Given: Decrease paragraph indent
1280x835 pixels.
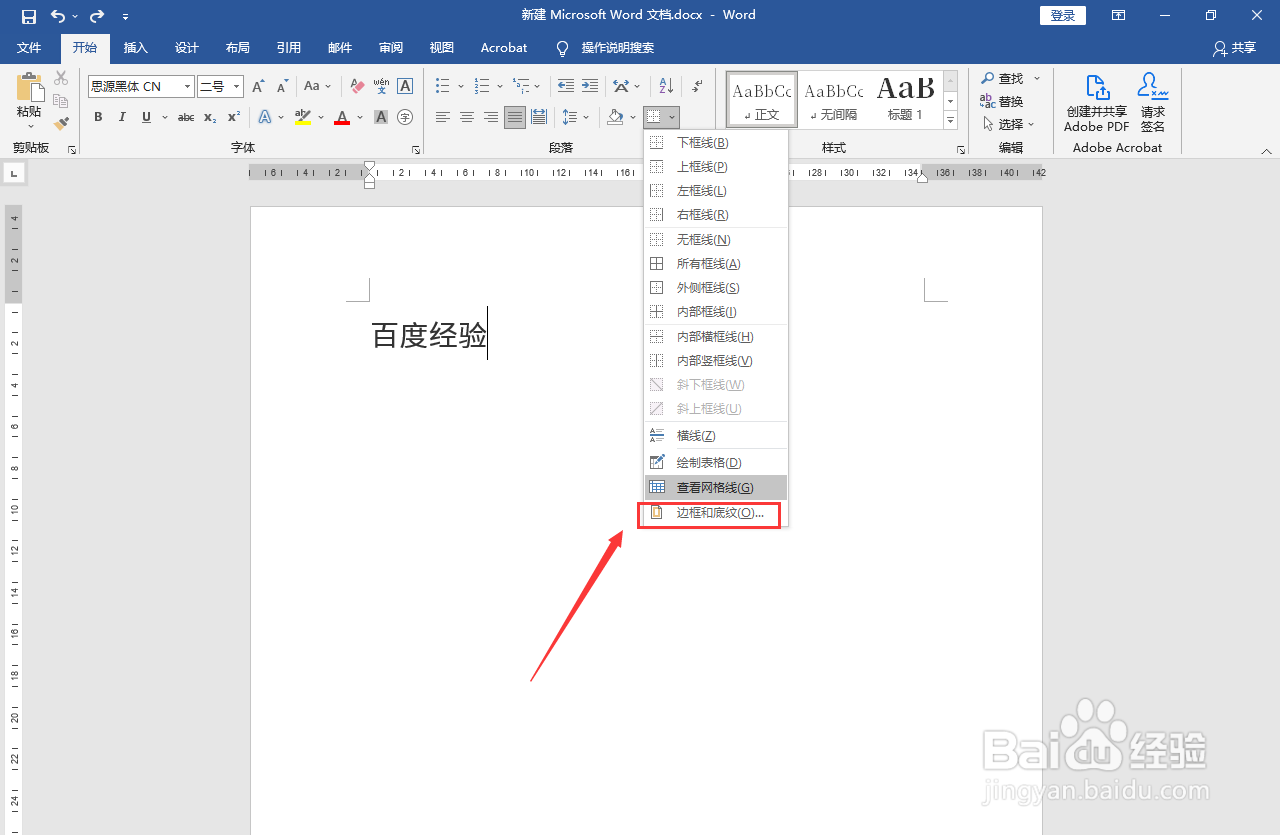Looking at the screenshot, I should 566,87.
